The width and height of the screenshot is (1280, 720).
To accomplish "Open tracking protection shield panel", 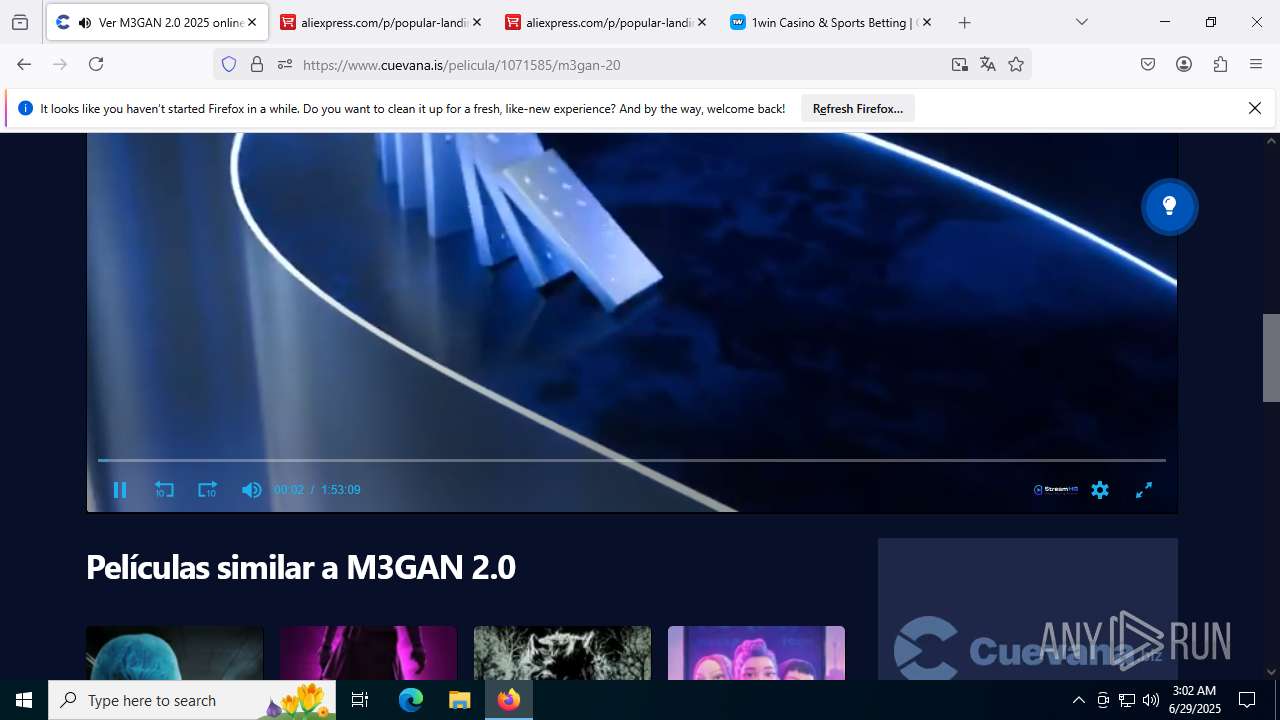I will (229, 64).
